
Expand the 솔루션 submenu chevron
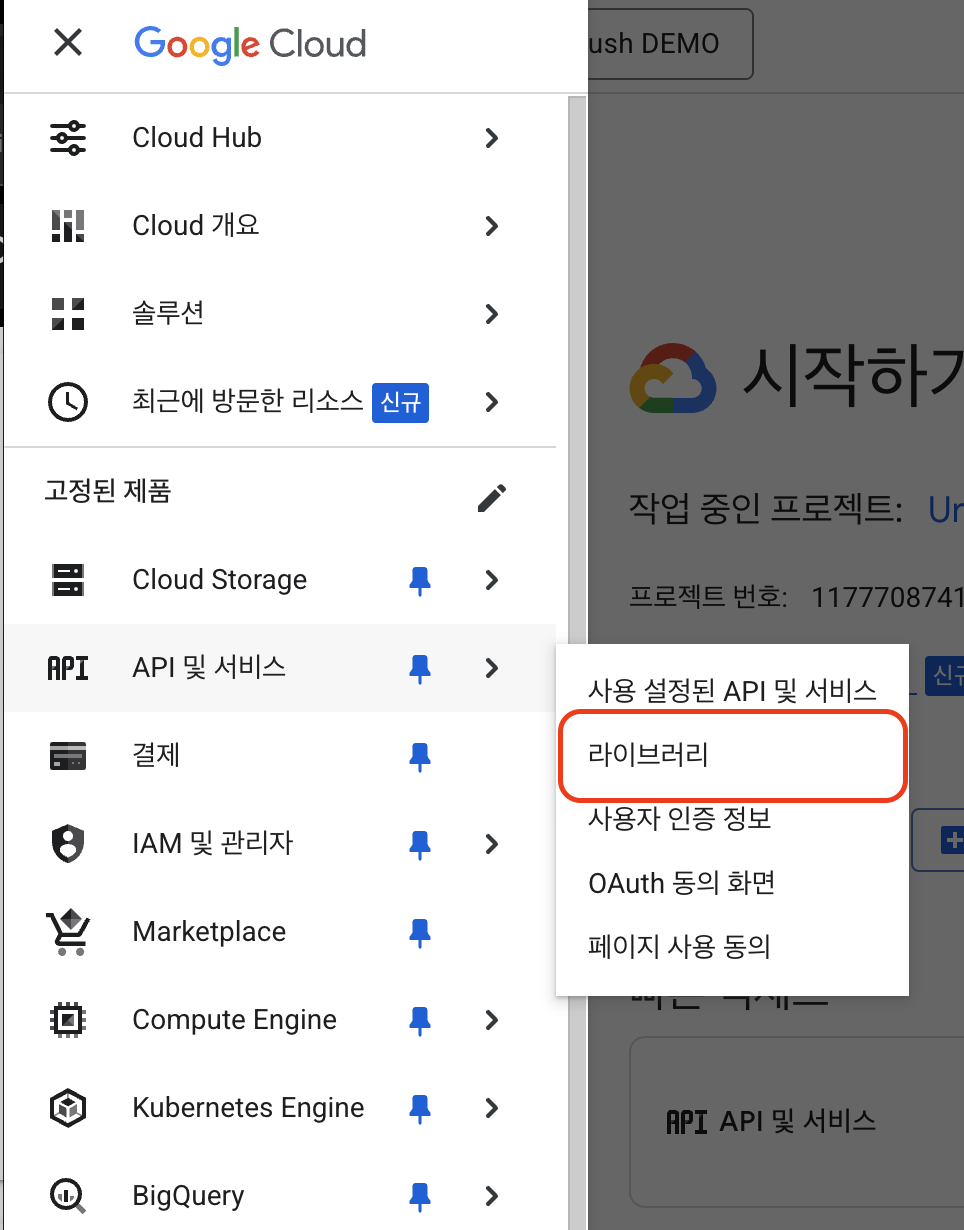pos(491,314)
